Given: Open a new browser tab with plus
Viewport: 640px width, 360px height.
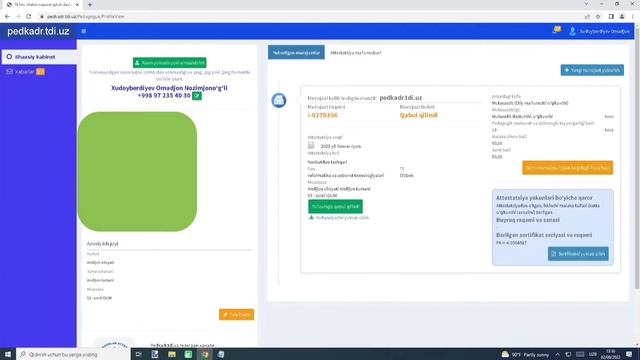Looking at the screenshot, I should coord(90,4).
